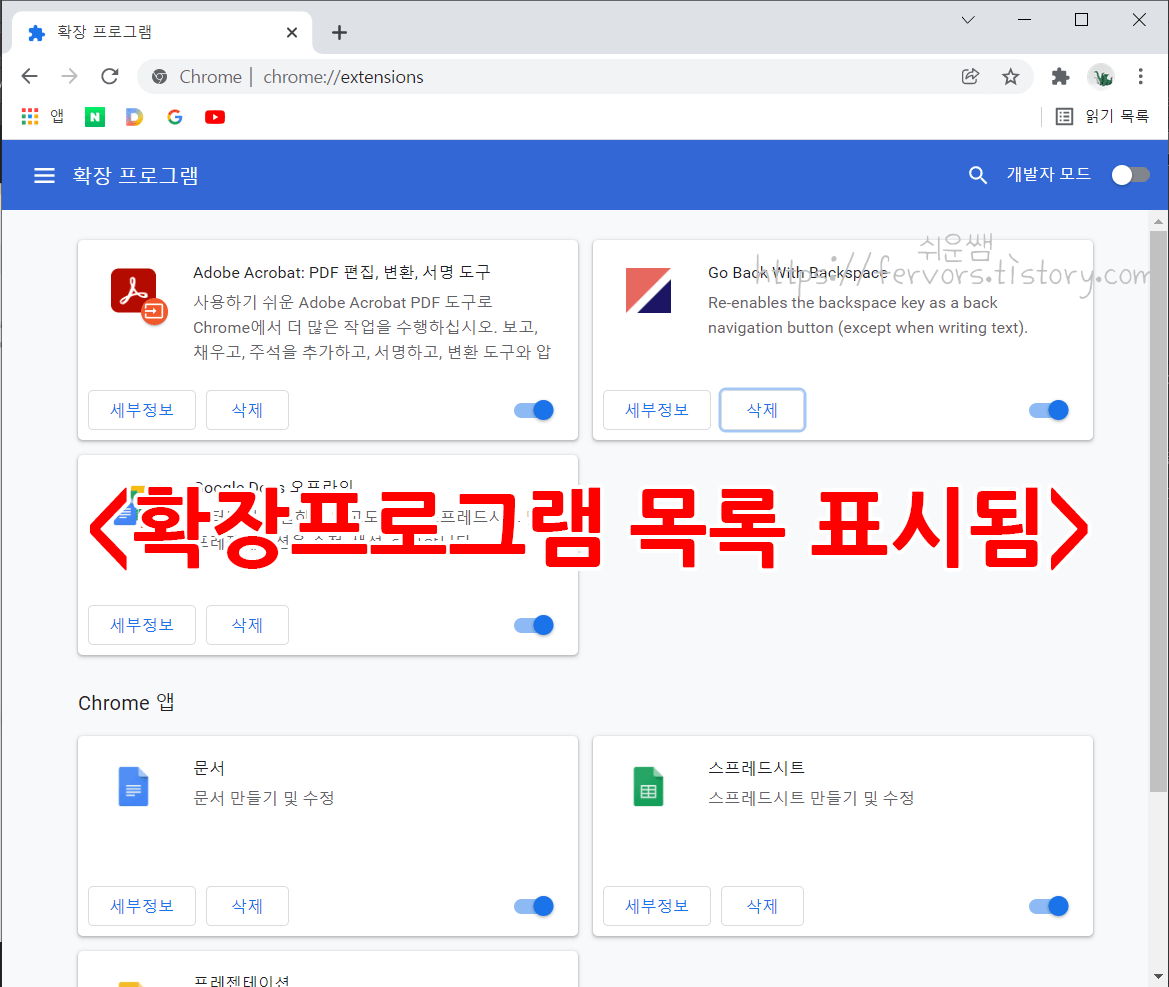The image size is (1169, 987).
Task: Open 세부정보 for the 스프레드시트 app
Action: coord(657,906)
